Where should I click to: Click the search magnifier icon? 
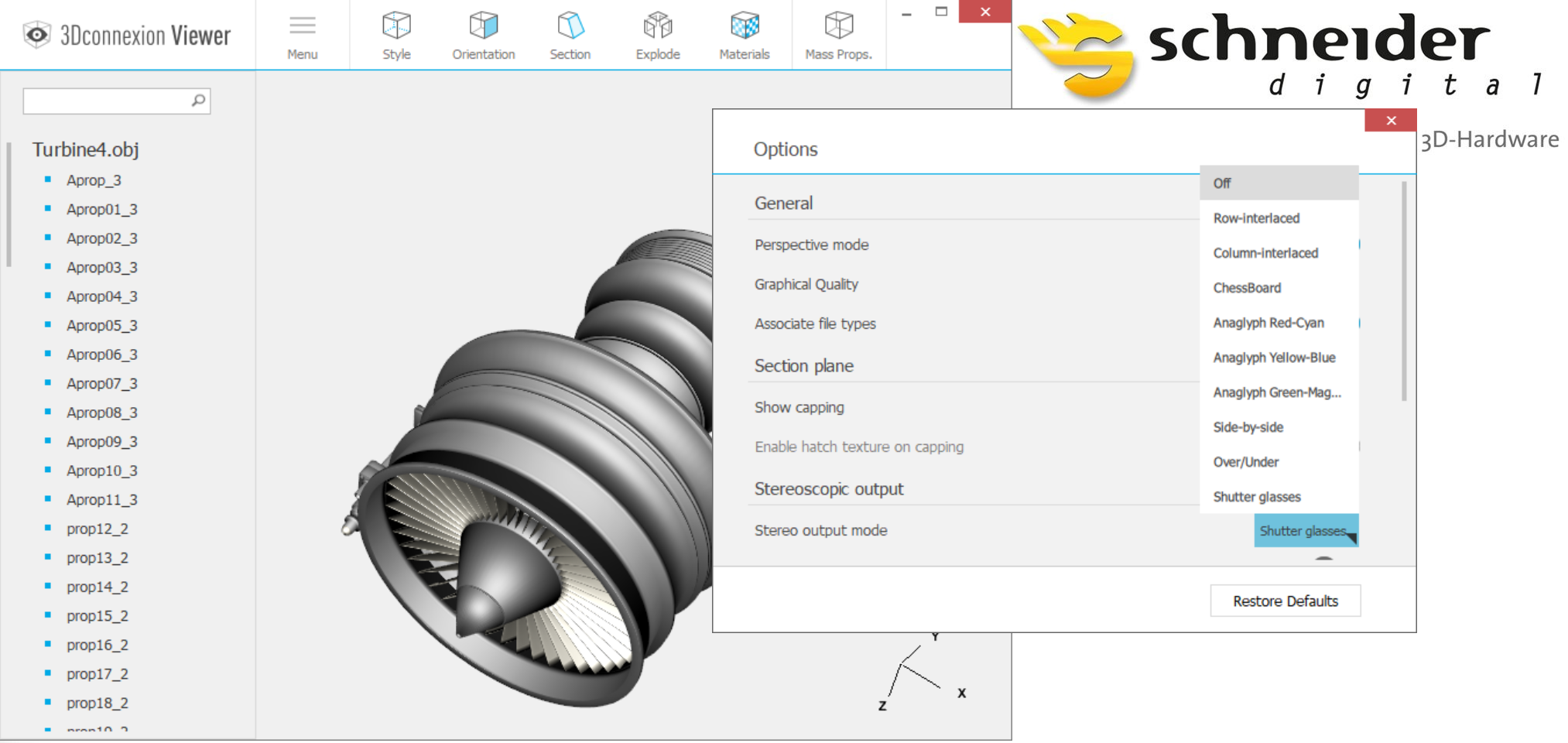click(198, 101)
